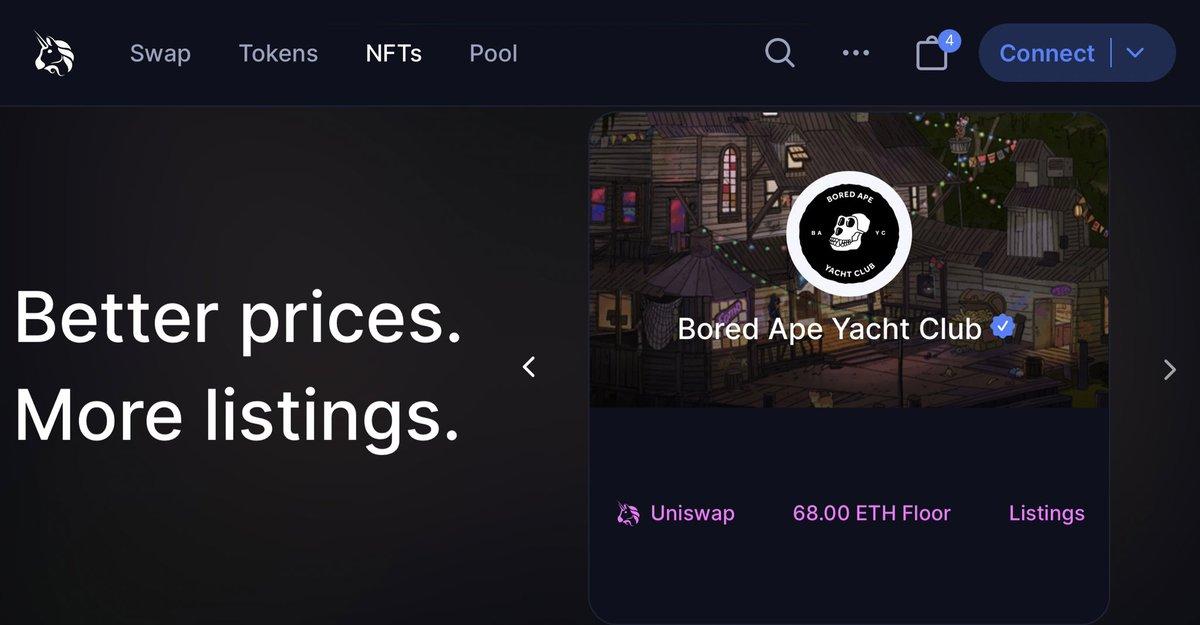Expand the chevron beside Connect
The width and height of the screenshot is (1200, 625).
pos(1135,53)
